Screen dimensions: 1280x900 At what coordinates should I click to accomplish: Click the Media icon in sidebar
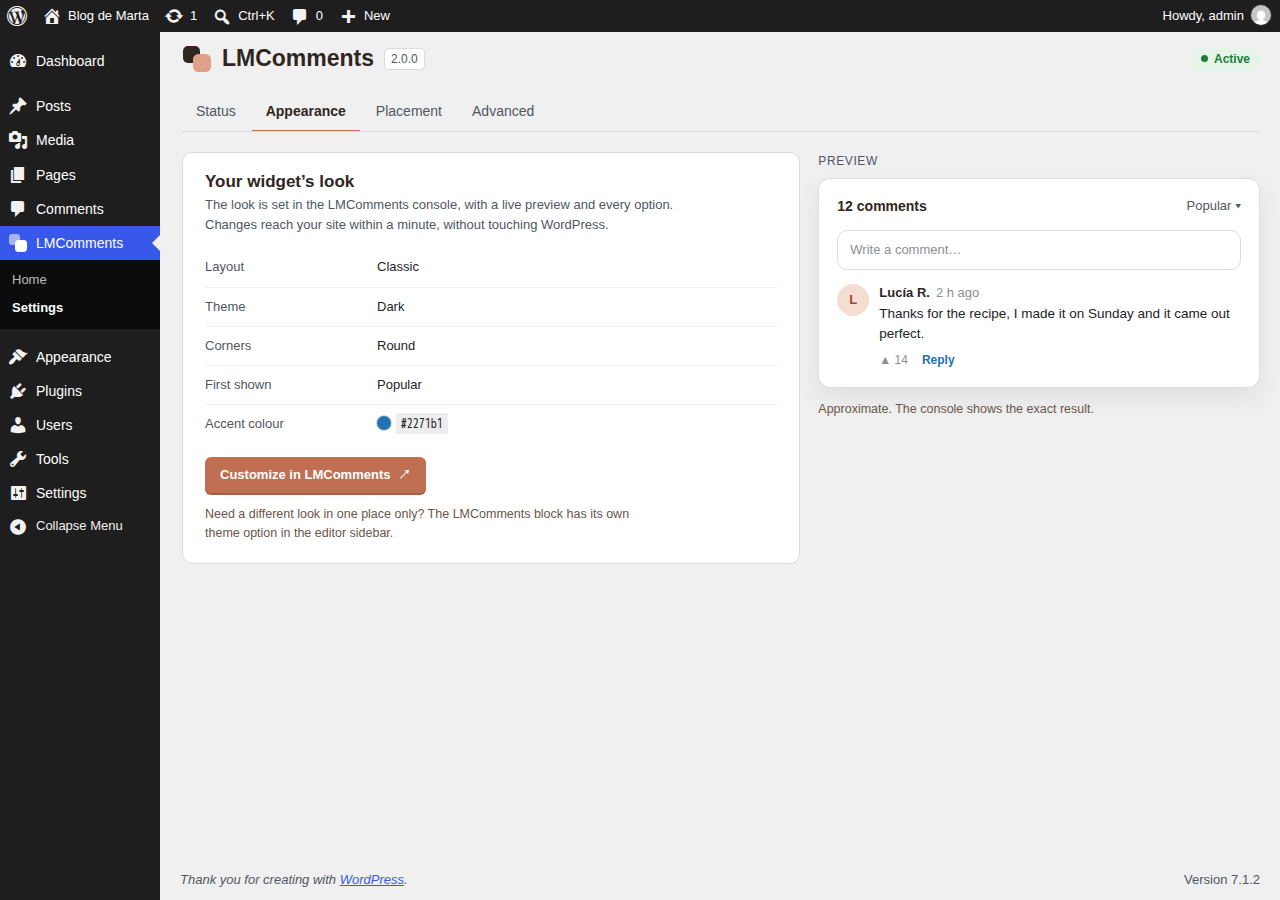[x=18, y=140]
